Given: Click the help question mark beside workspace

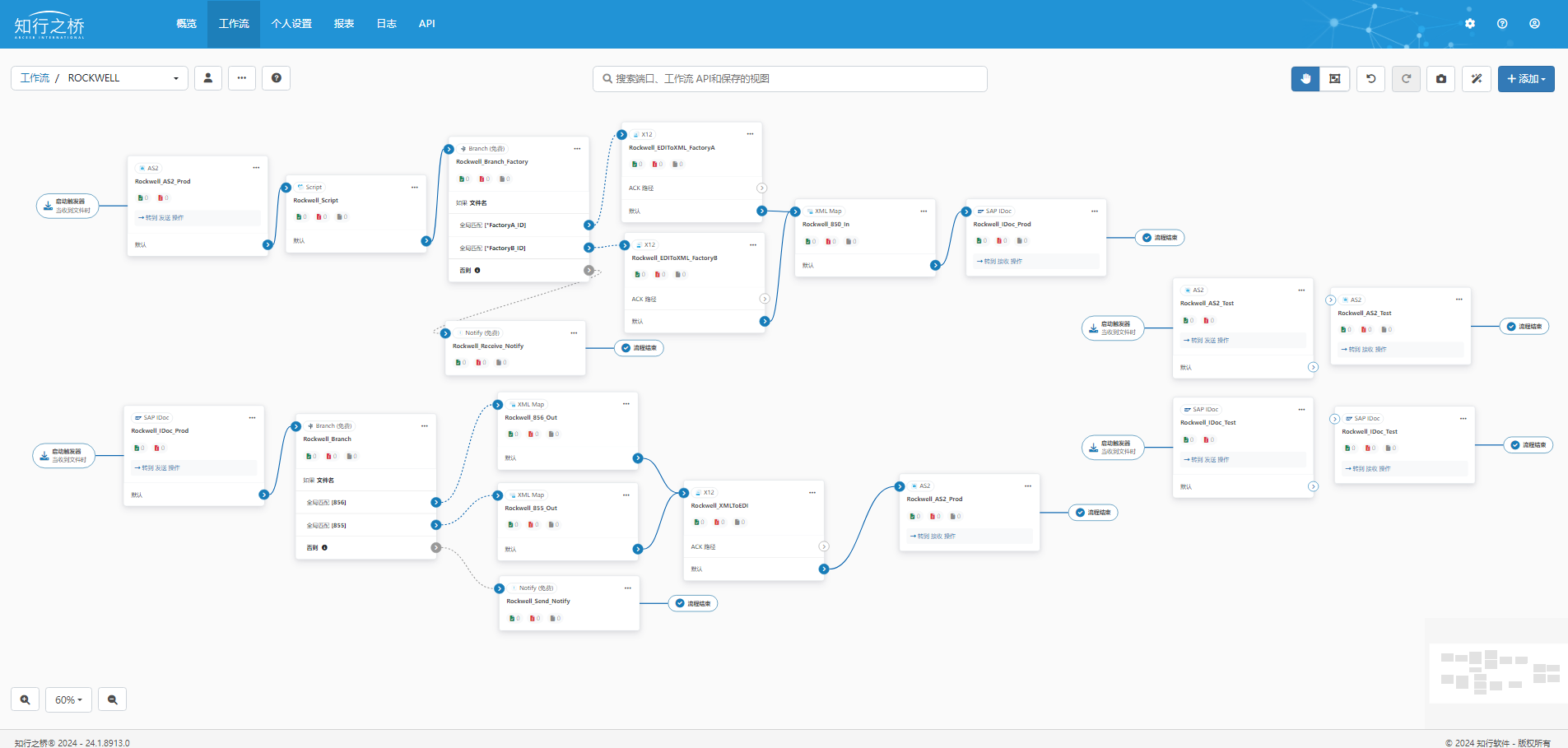Looking at the screenshot, I should coord(277,78).
